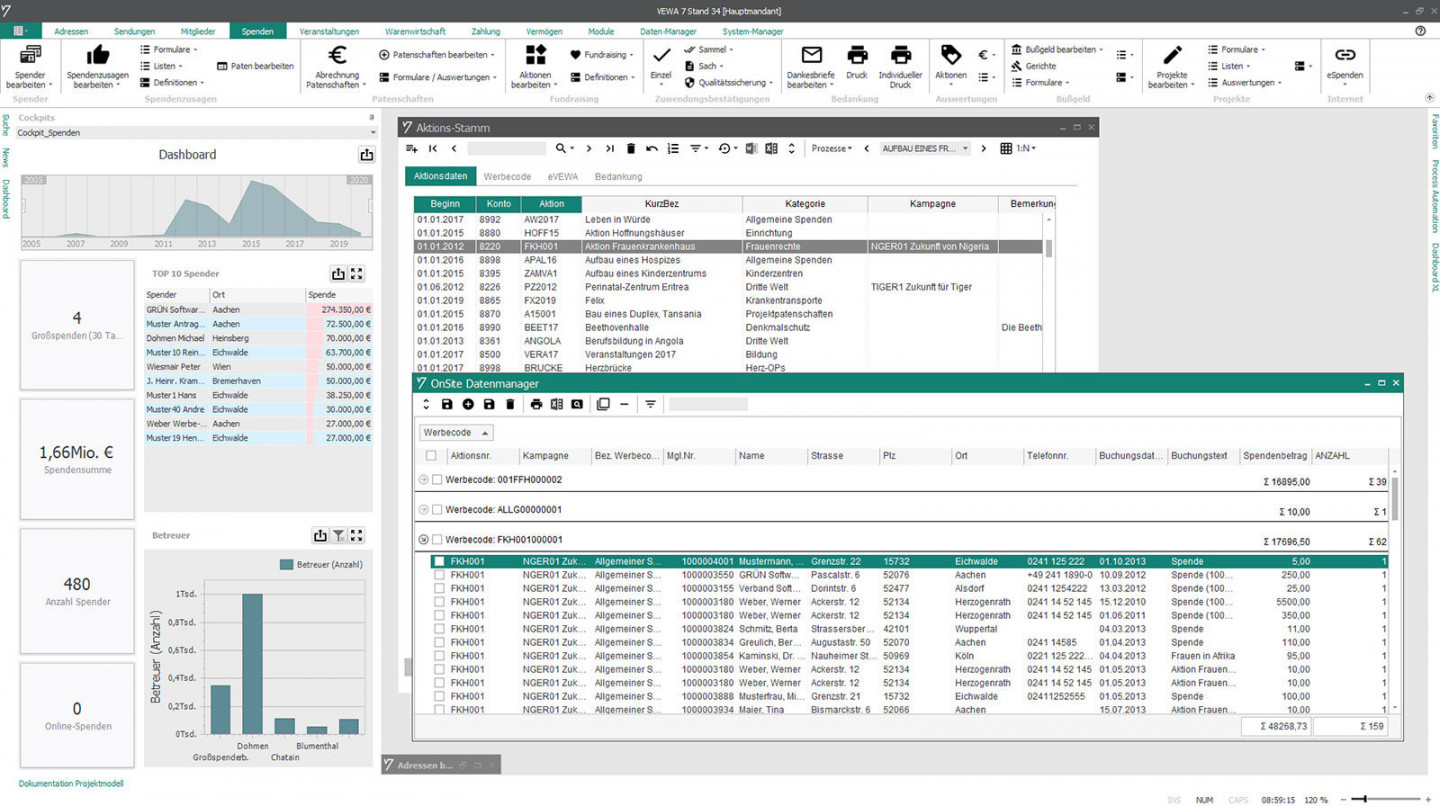Image resolution: width=1440 pixels, height=806 pixels.
Task: Open the AUFBAU EINES FR... combo box
Action: point(925,148)
